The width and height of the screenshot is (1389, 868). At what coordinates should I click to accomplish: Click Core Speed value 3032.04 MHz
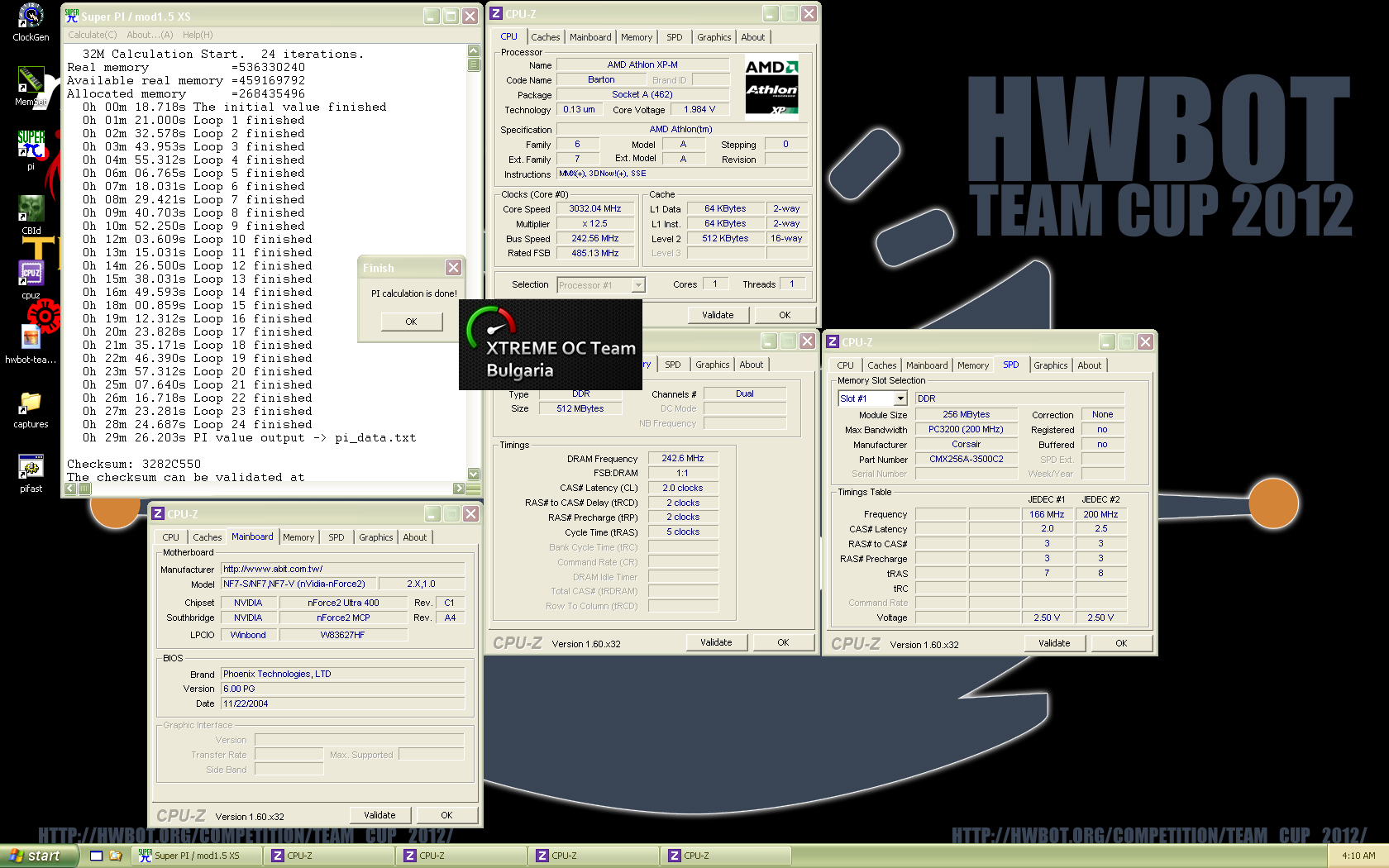[594, 209]
